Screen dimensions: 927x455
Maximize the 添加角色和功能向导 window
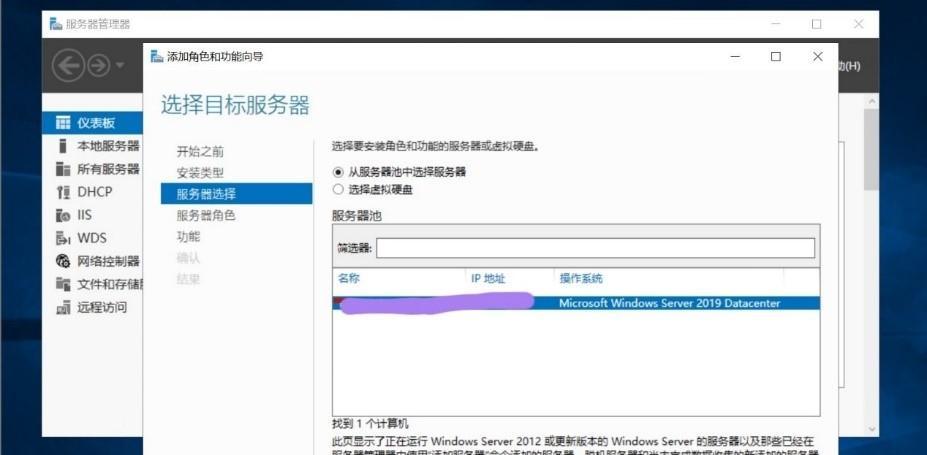(776, 57)
